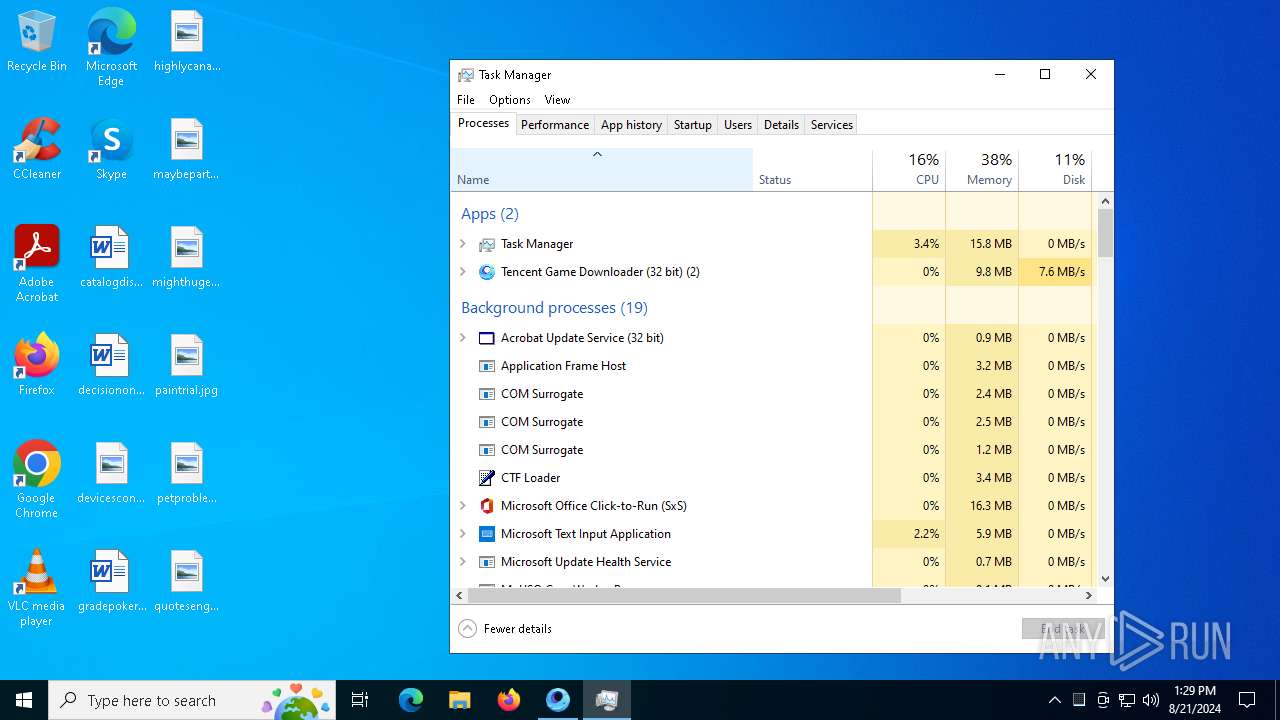Select the paintrial.jpg desktop file
Screen dimensions: 1280x720
pyautogui.click(x=187, y=366)
